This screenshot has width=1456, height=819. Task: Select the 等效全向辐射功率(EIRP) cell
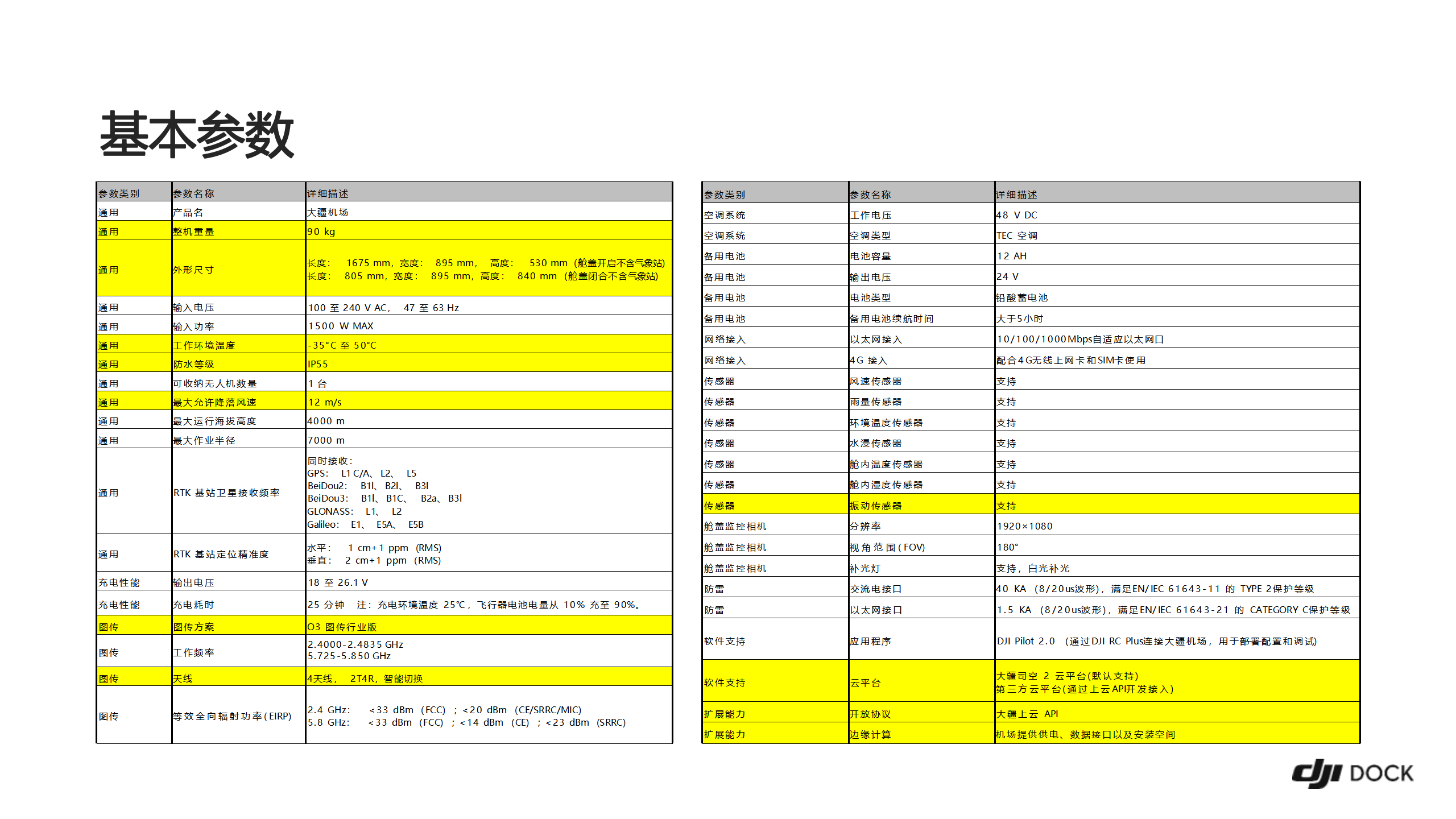click(238, 715)
